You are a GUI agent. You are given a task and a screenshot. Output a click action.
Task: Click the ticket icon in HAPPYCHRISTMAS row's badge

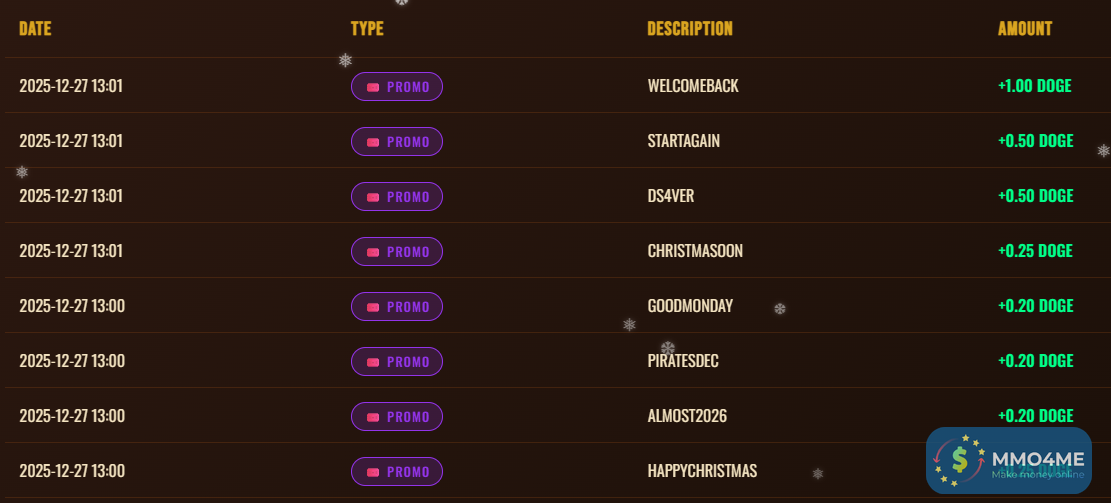tap(373, 472)
